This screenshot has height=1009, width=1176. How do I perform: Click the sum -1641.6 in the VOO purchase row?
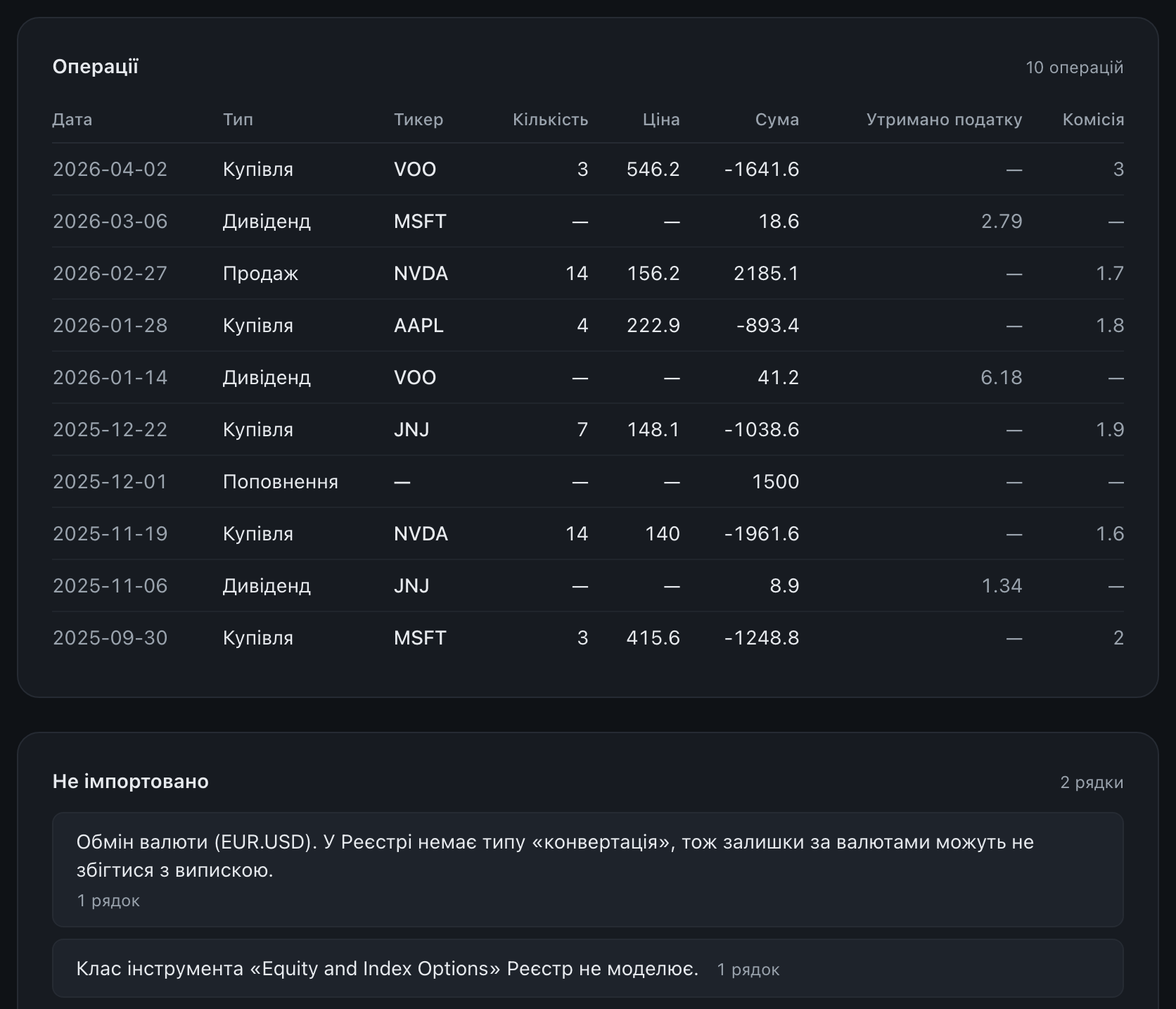(x=762, y=170)
